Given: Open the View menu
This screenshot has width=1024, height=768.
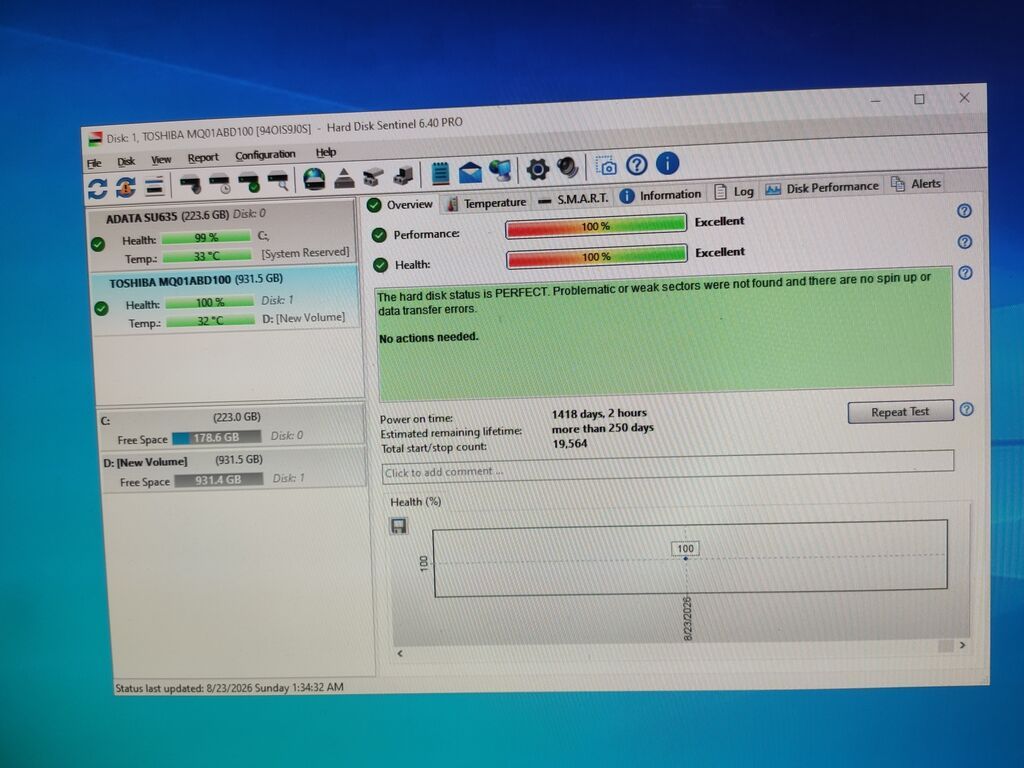Looking at the screenshot, I should (x=161, y=159).
